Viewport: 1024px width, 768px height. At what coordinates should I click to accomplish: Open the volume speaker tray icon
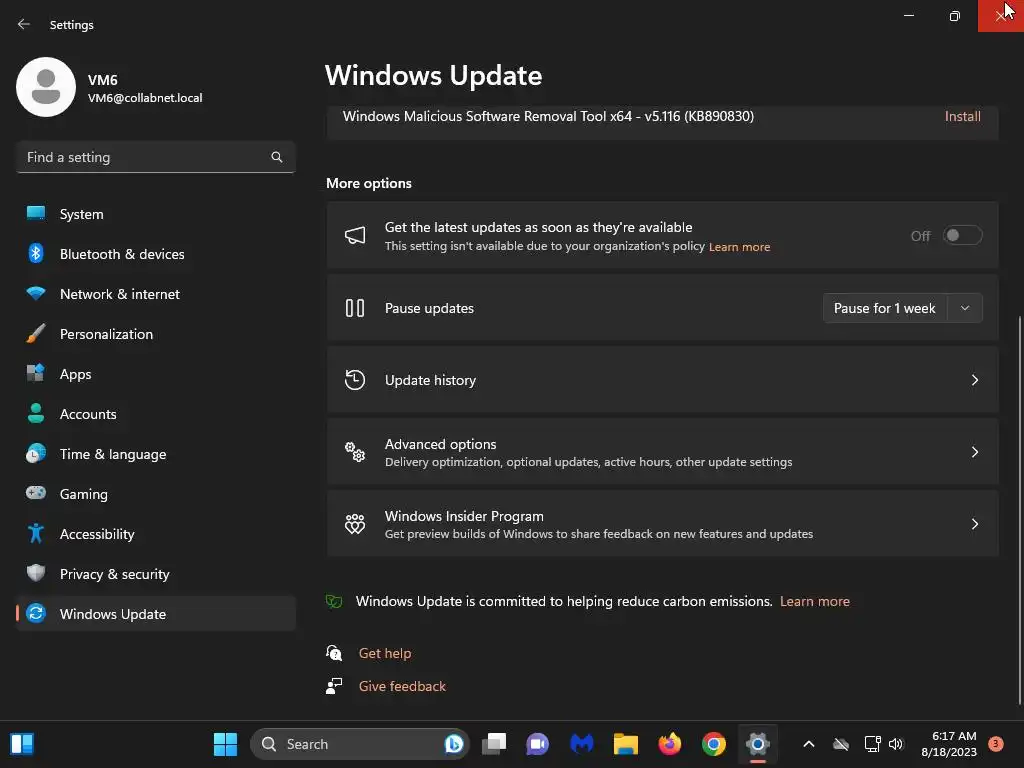[896, 744]
